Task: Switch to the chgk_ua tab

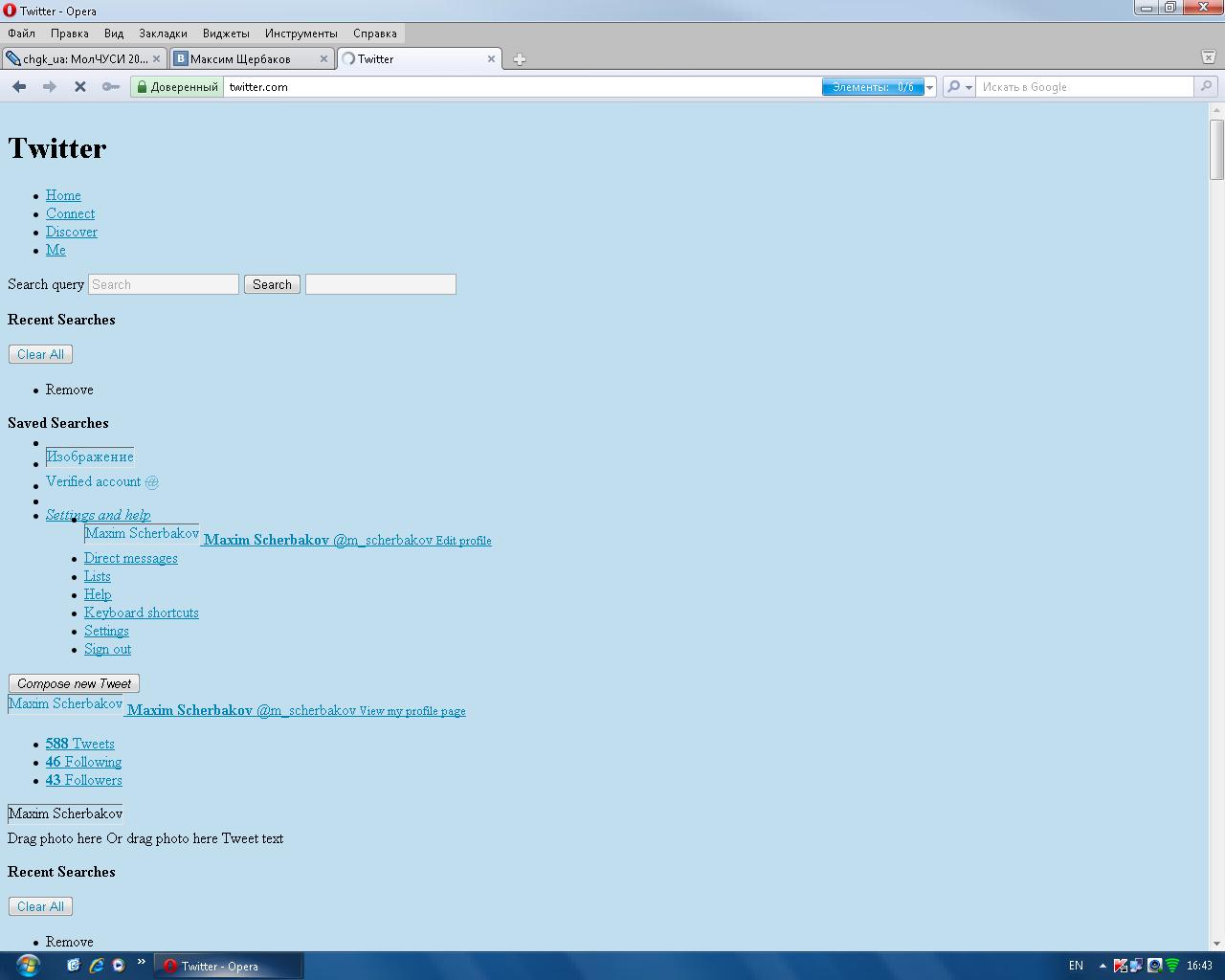Action: click(x=84, y=58)
